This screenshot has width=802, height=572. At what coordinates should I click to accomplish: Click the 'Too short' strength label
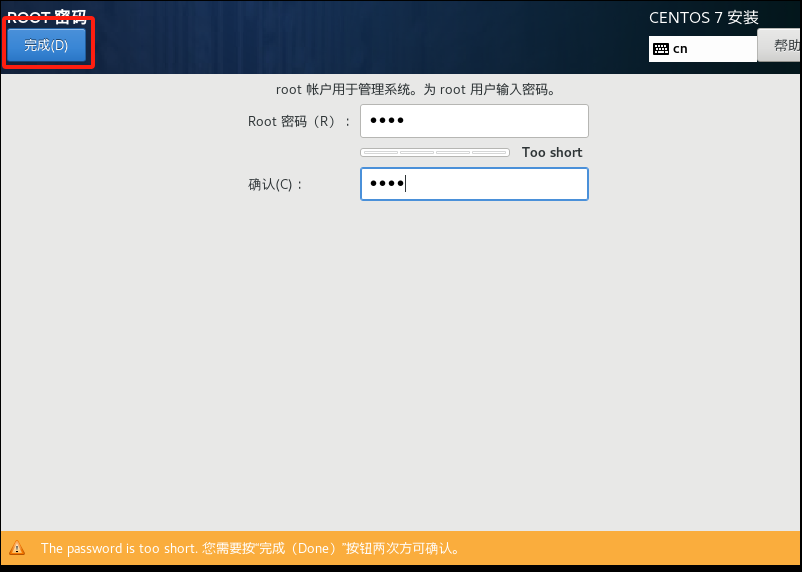(x=552, y=153)
